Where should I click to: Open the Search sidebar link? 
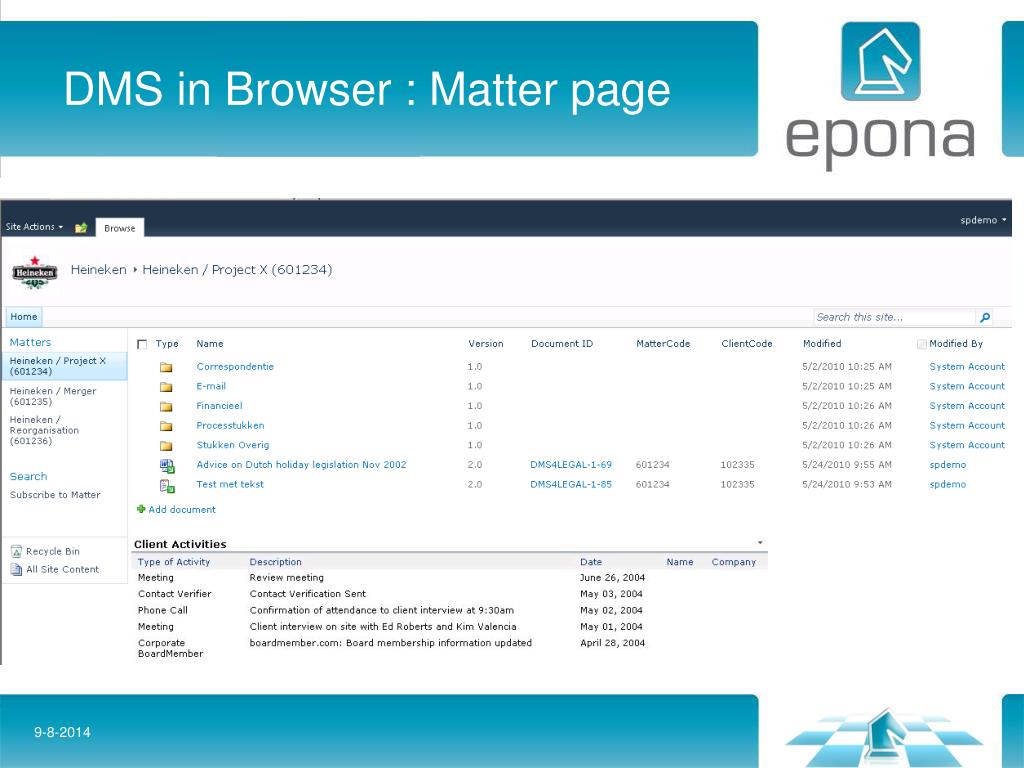point(28,476)
